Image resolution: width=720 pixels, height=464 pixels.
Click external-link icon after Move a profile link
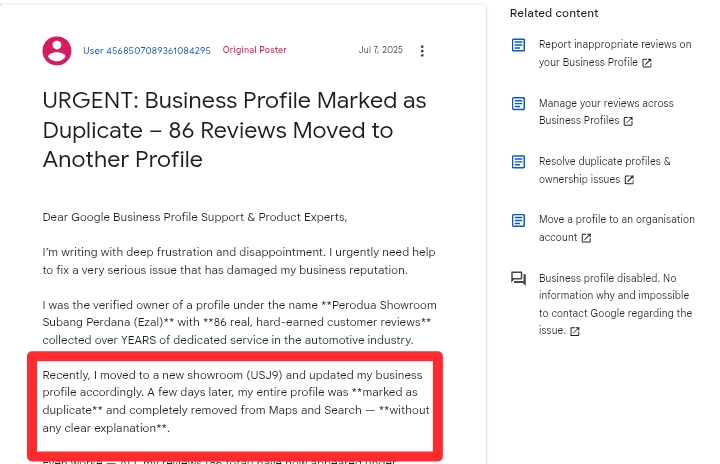point(586,238)
